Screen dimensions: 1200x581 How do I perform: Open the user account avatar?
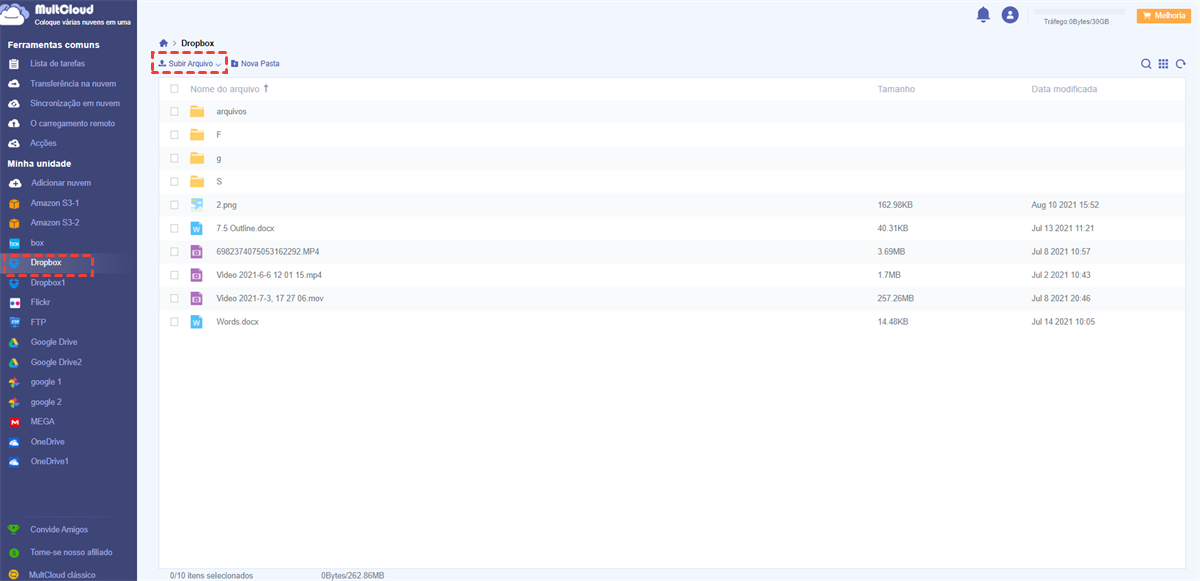pyautogui.click(x=1010, y=15)
